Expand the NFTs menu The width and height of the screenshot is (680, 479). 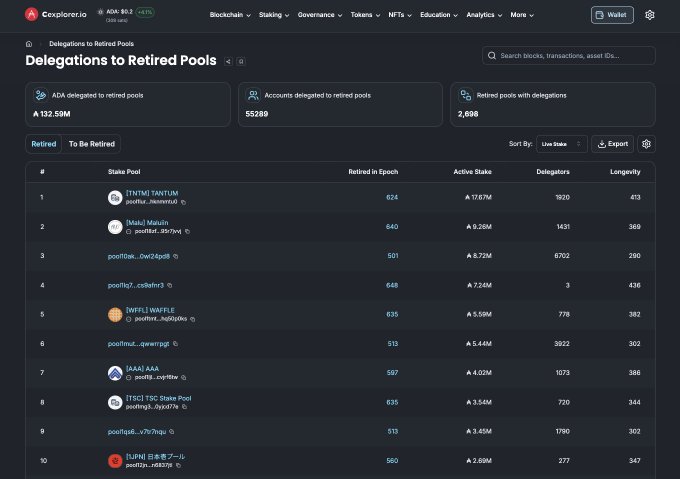click(x=400, y=15)
